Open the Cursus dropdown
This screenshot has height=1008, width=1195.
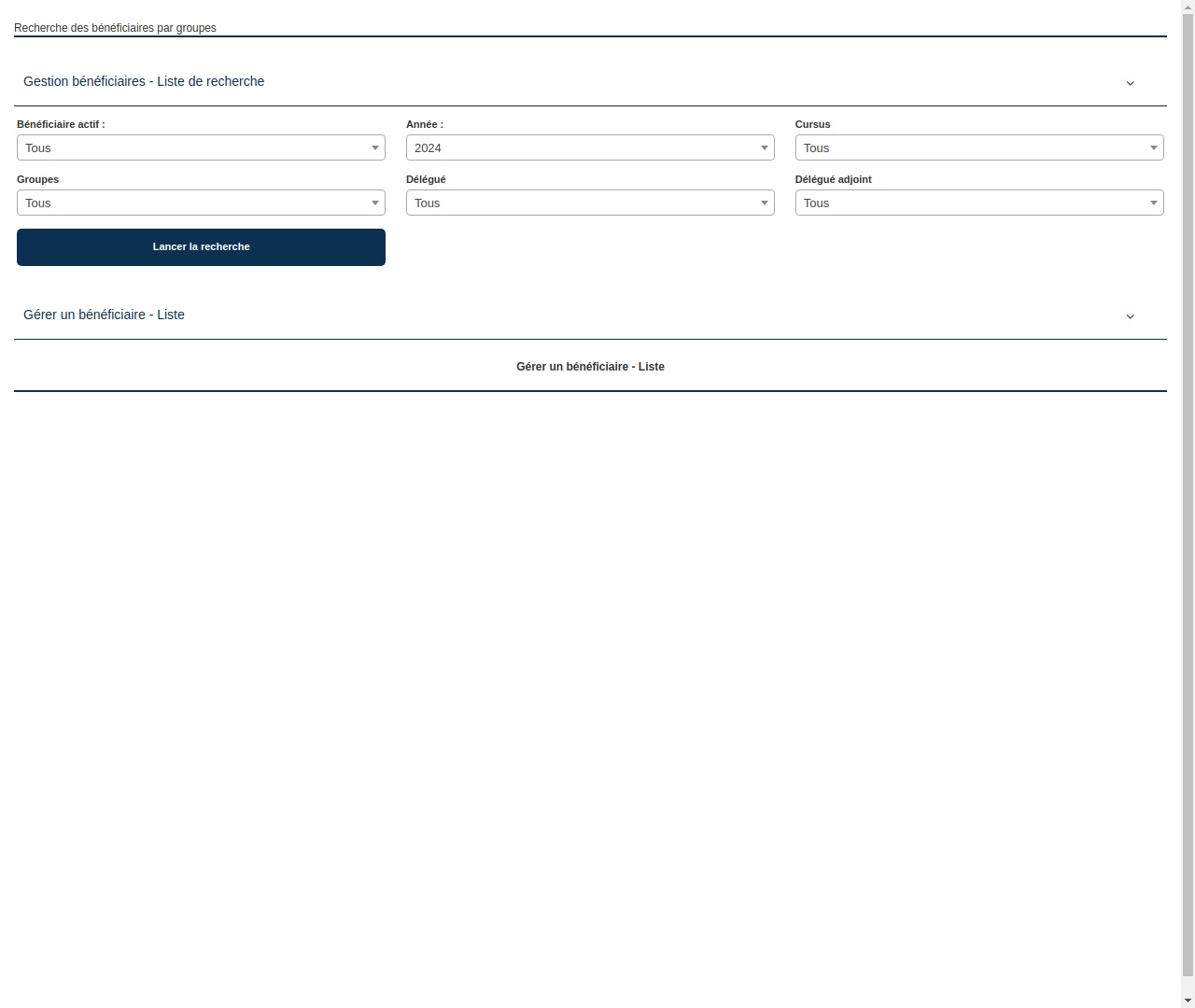978,147
